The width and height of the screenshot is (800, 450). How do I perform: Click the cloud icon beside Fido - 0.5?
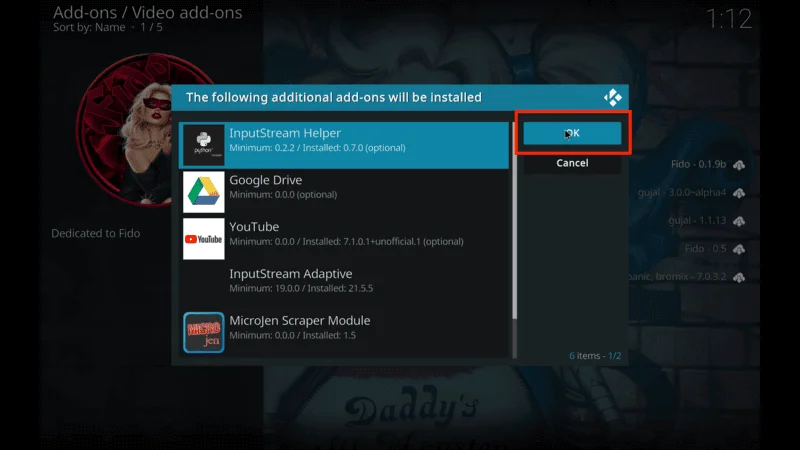(x=738, y=249)
